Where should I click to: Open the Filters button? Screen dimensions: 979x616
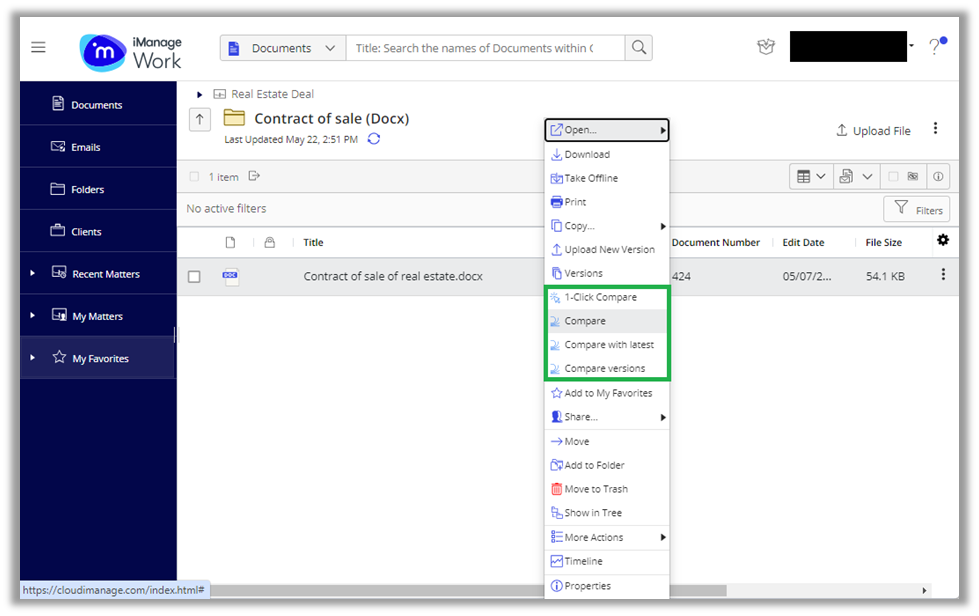(x=917, y=210)
